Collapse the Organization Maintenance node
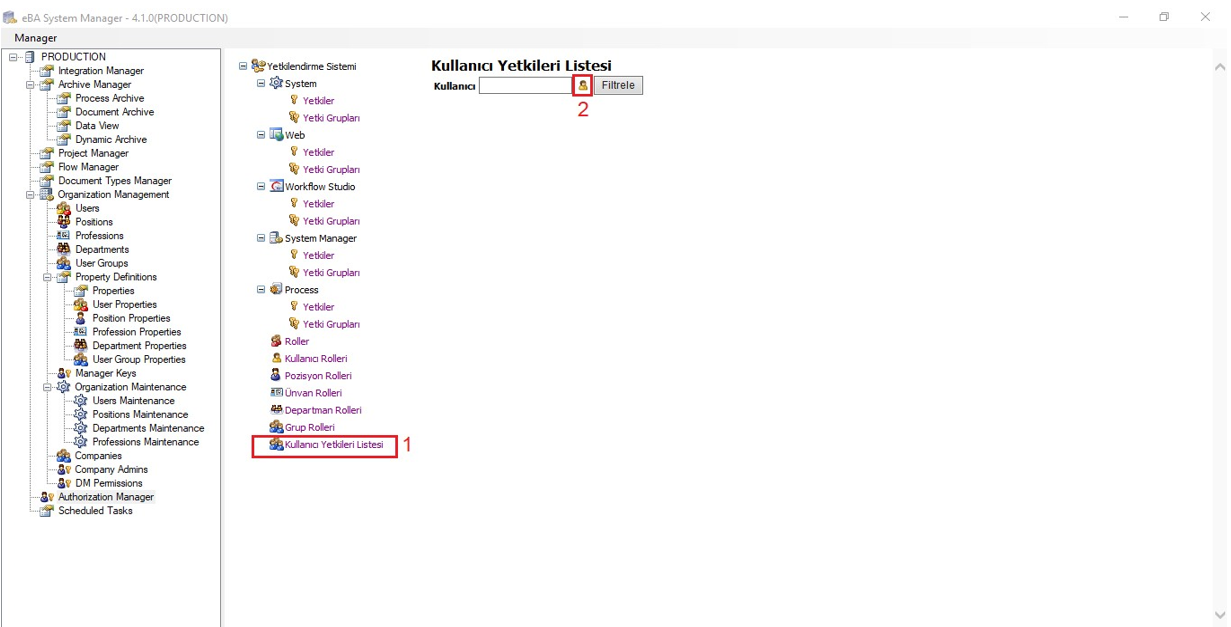The image size is (1231, 627). [47, 387]
